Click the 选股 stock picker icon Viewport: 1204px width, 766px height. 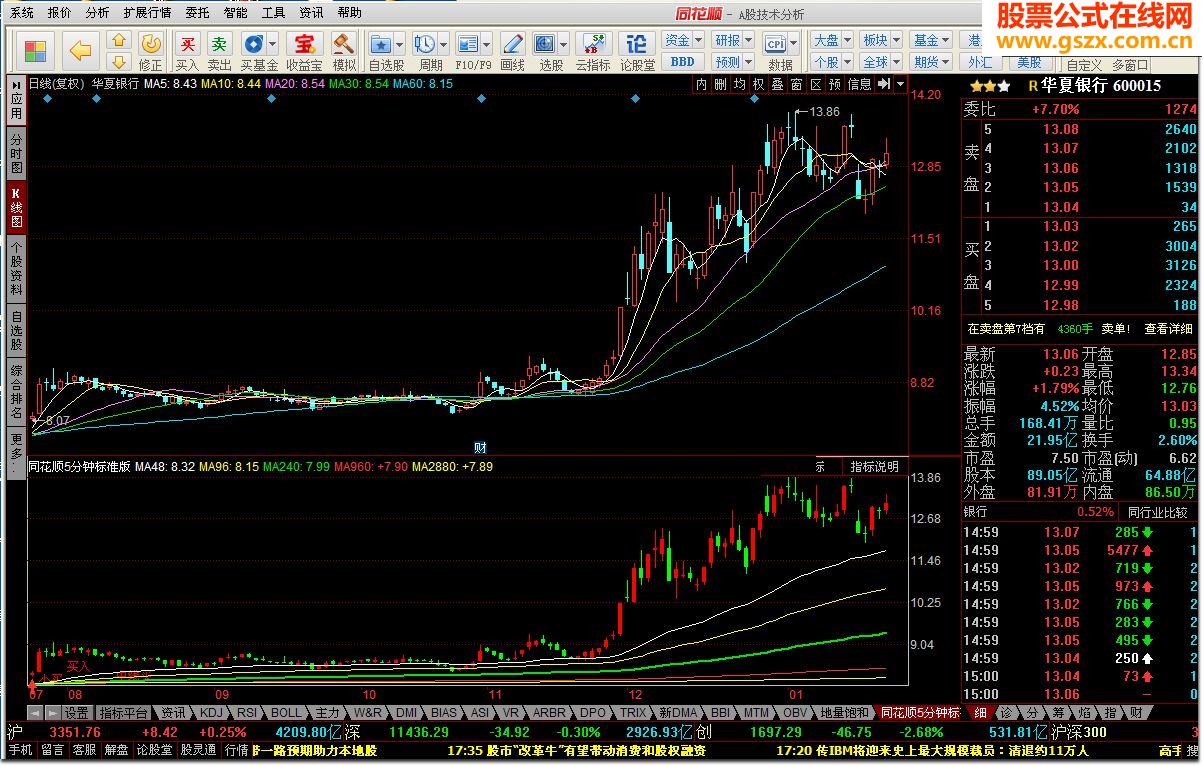tap(545, 44)
